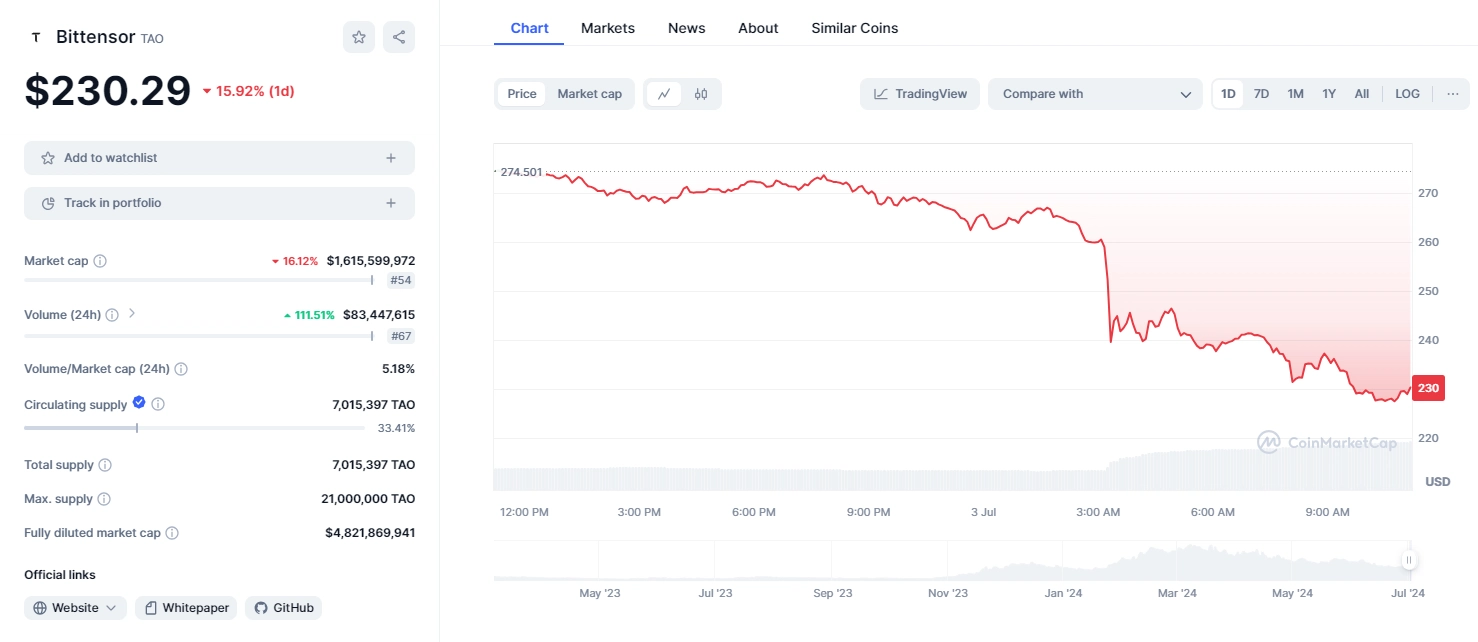Select the 1Y time range
Viewport: 1478px width, 642px height.
[1329, 94]
